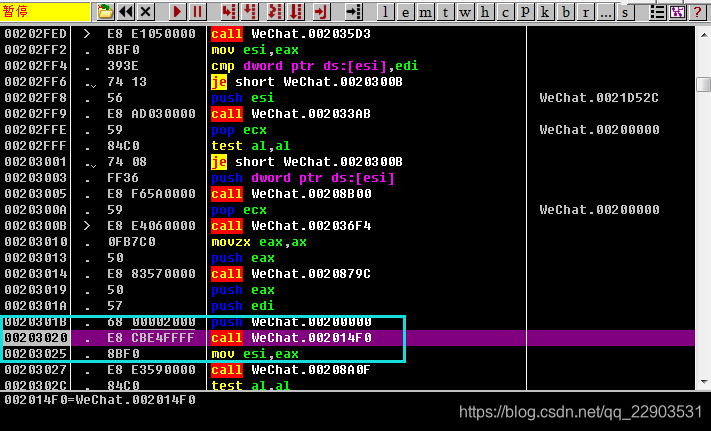The image size is (711, 431).
Task: Click the Step over toolbar icon
Action: (x=249, y=11)
